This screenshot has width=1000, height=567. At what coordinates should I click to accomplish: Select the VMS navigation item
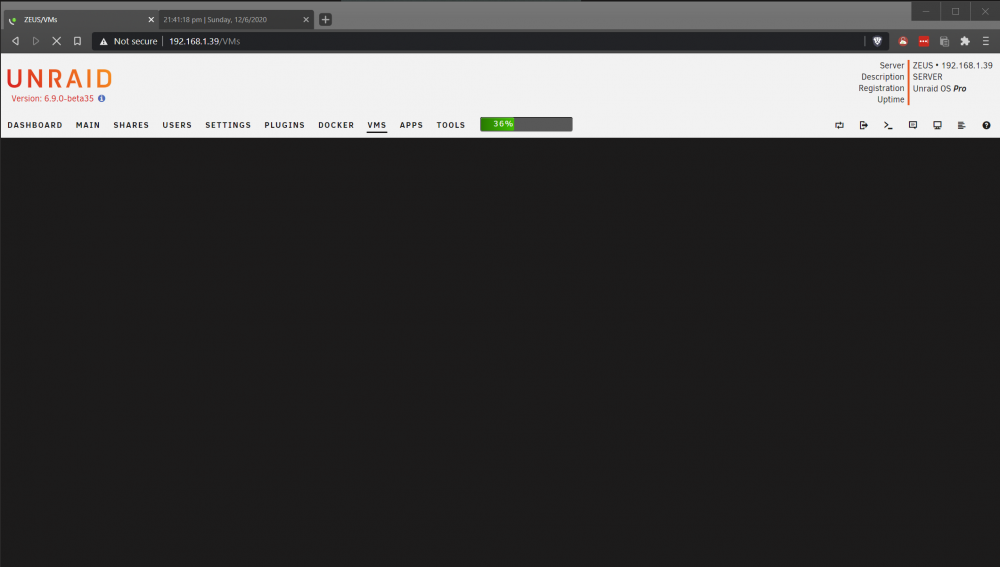(377, 125)
